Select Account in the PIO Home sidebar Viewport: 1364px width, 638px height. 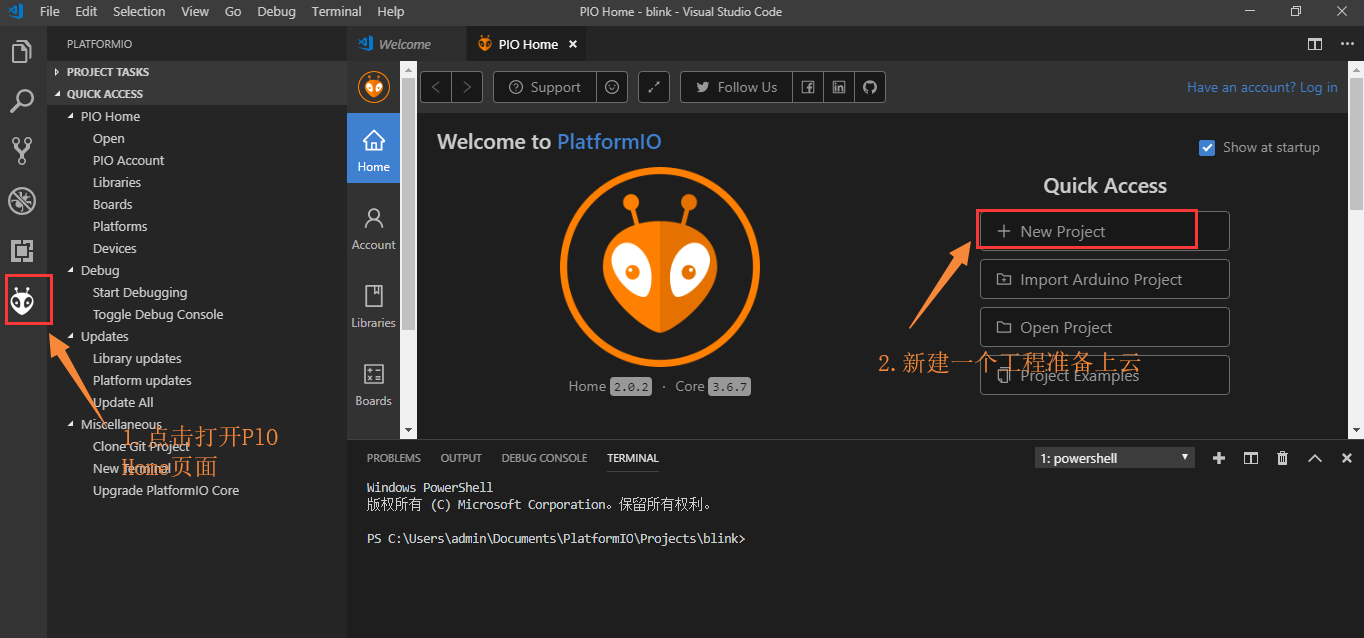coord(373,227)
